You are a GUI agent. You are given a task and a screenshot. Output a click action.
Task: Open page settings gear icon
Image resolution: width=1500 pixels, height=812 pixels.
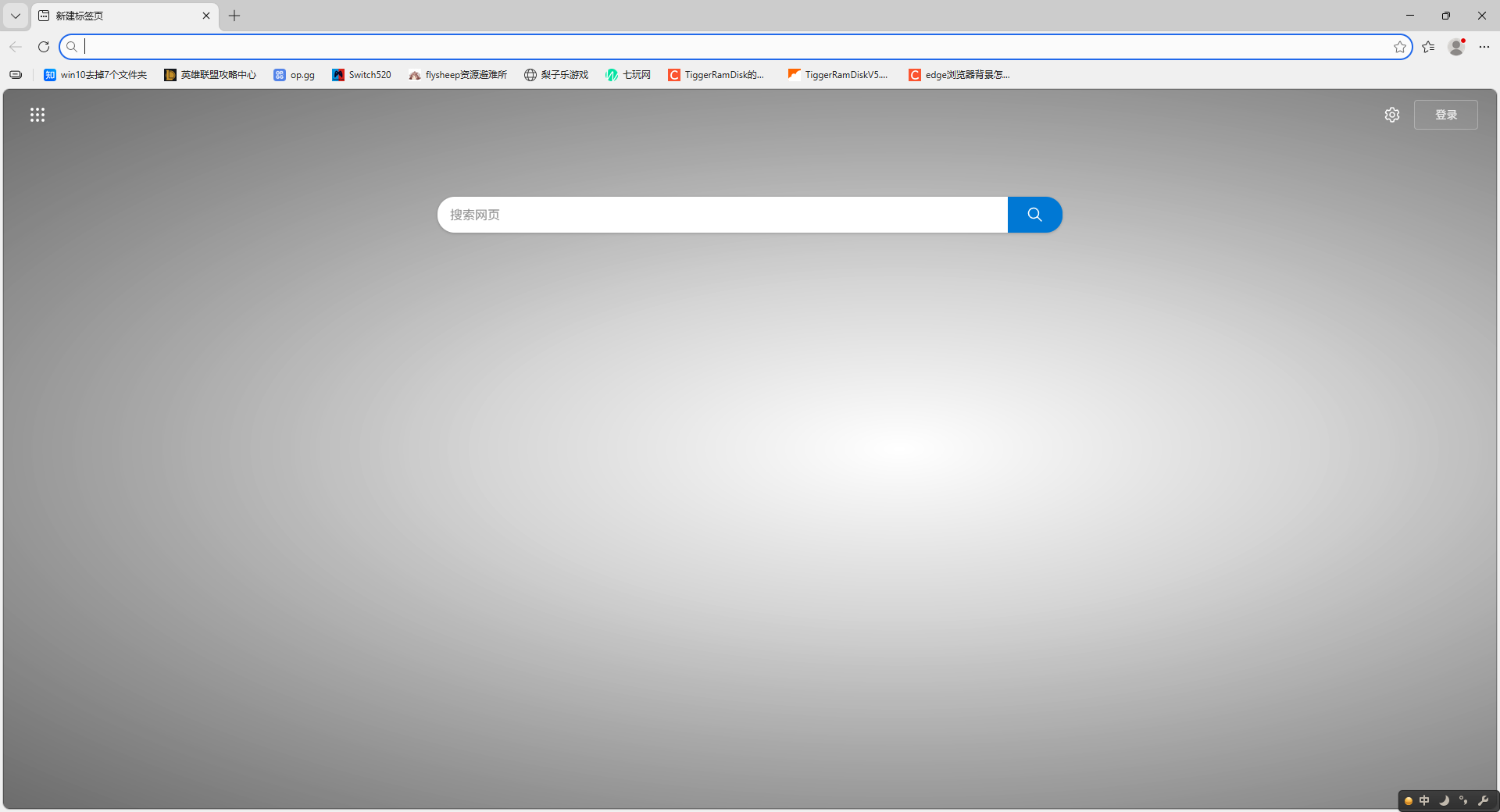click(1392, 115)
